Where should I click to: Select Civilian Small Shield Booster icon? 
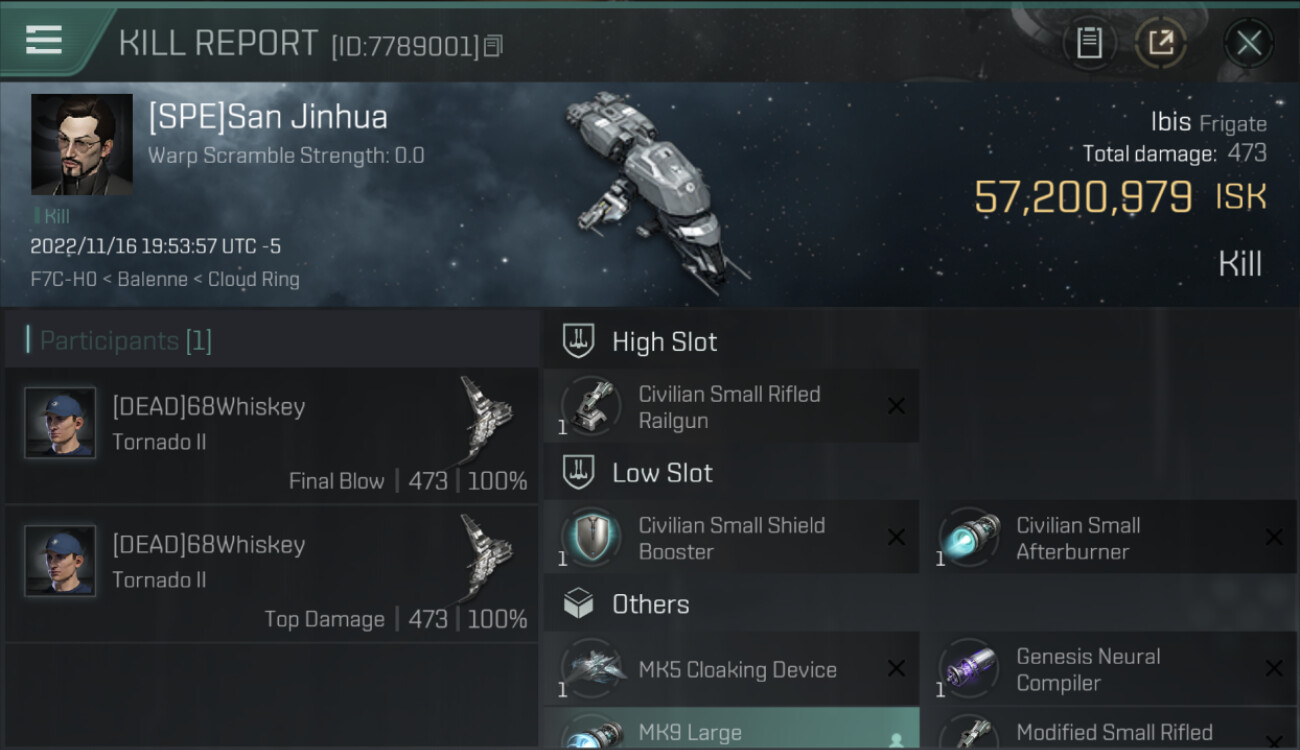tap(590, 537)
